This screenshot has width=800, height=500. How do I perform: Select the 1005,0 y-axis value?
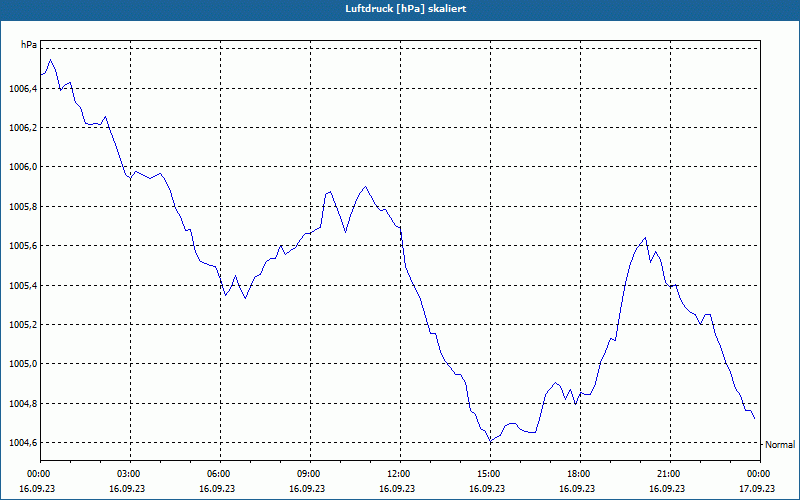[x=23, y=364]
